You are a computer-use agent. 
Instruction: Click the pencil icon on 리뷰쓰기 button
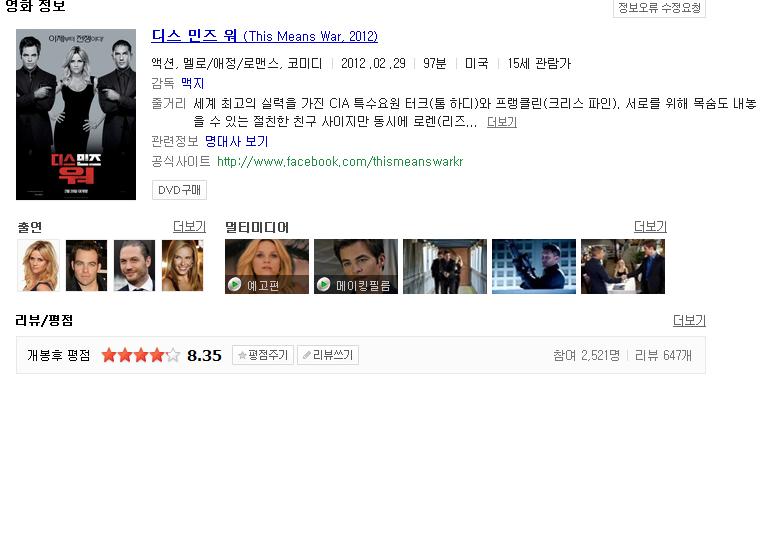point(307,355)
